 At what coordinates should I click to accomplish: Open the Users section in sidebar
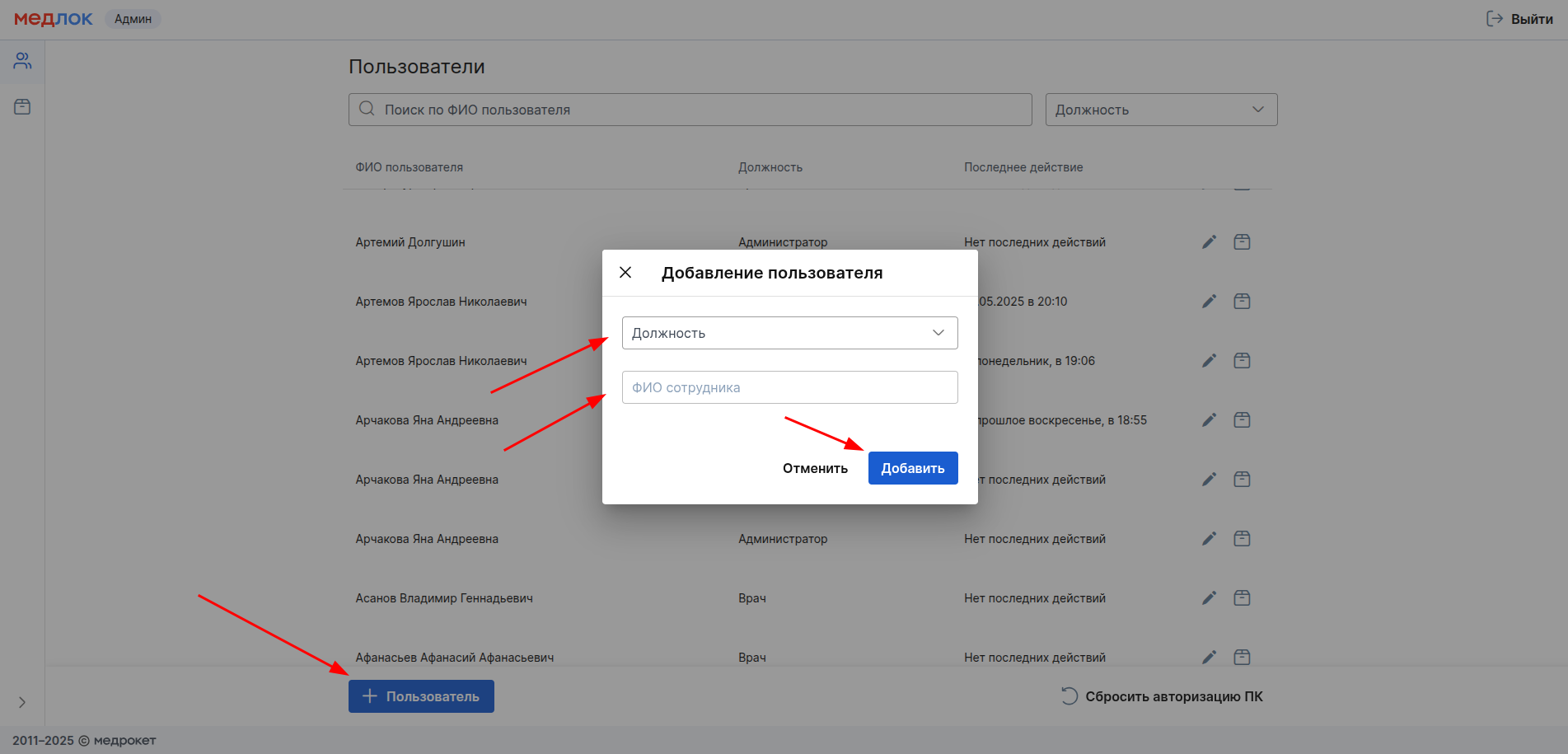22,61
